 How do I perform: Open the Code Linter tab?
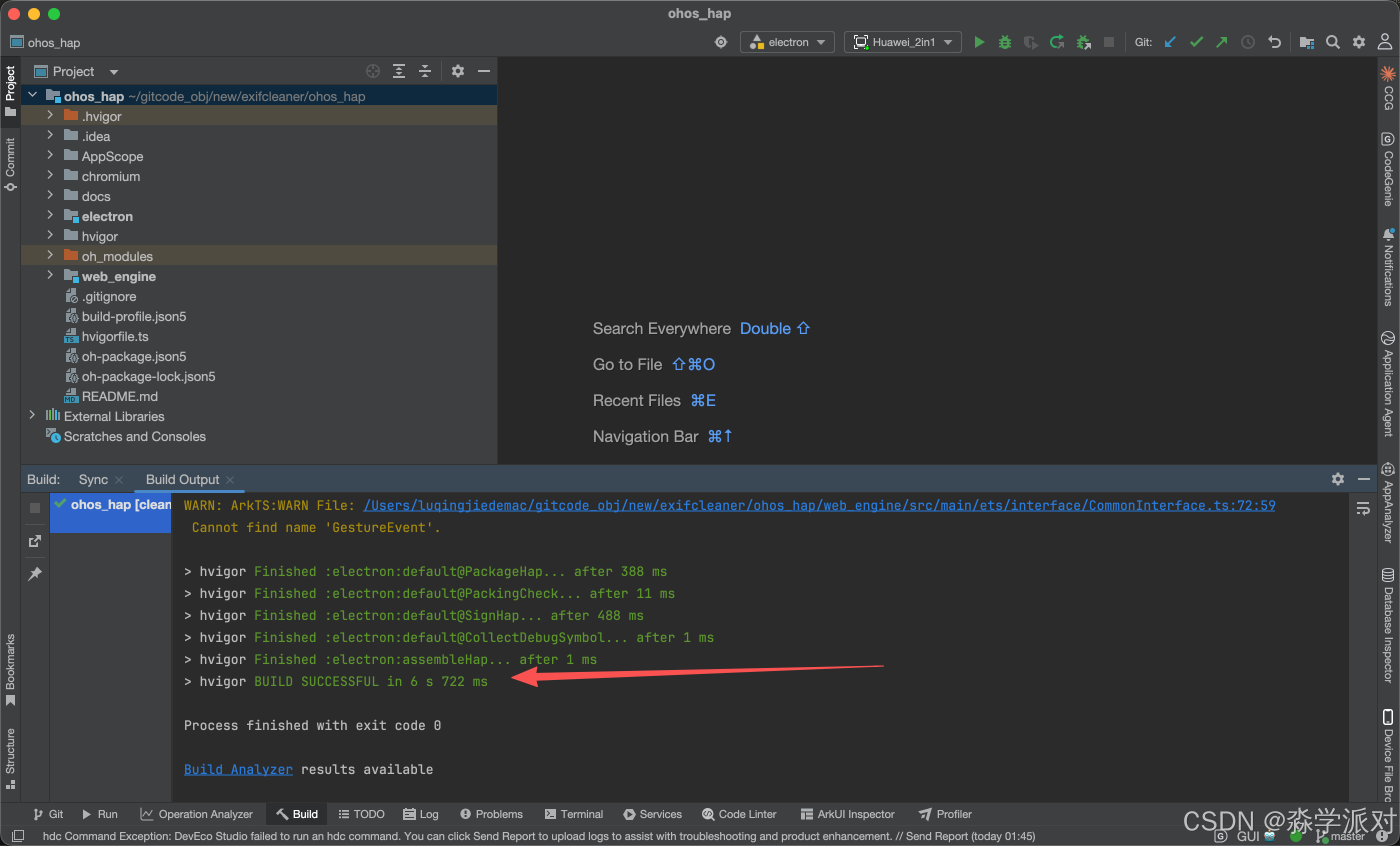click(x=739, y=813)
